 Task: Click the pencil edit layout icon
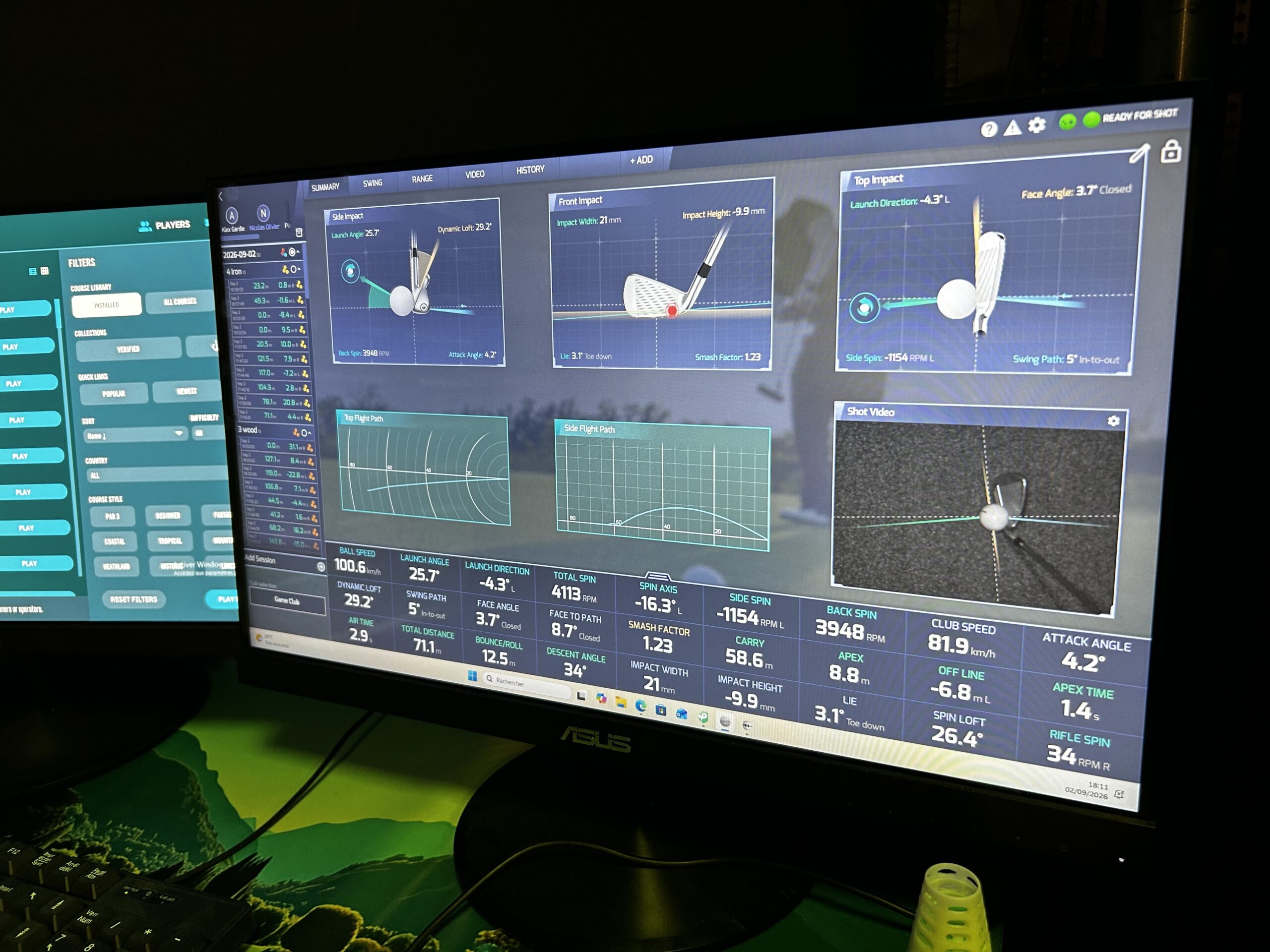point(1139,153)
